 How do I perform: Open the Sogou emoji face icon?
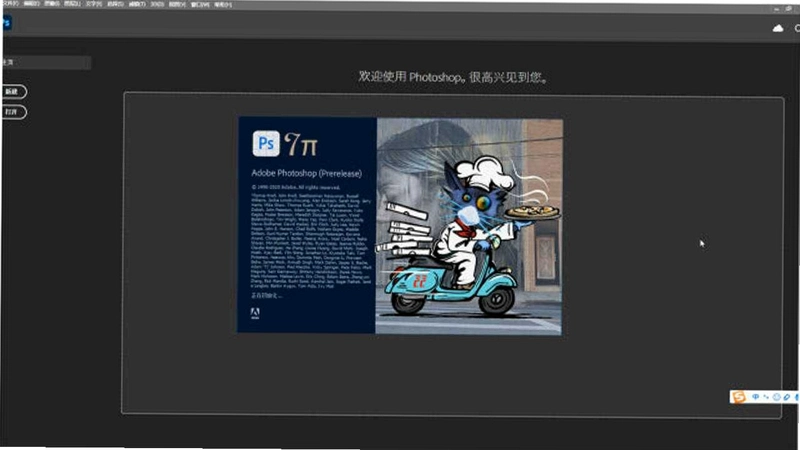[x=777, y=397]
